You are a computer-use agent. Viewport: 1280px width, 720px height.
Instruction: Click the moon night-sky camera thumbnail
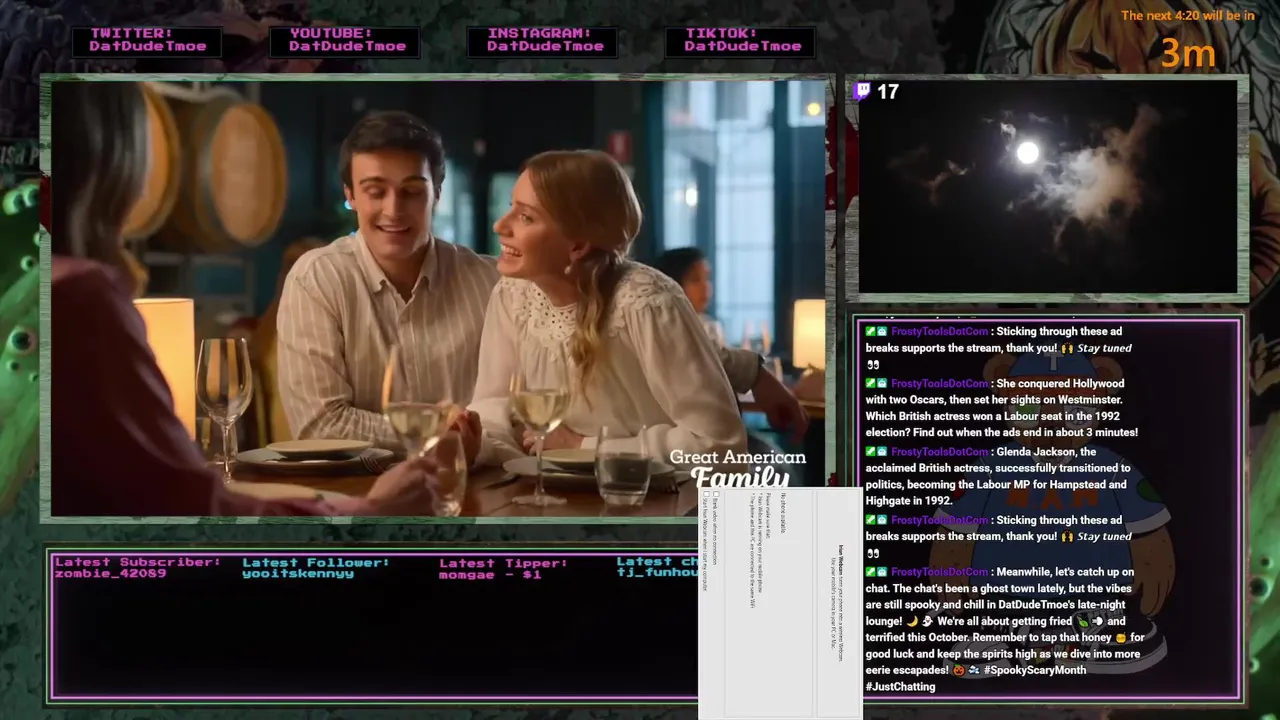1047,185
